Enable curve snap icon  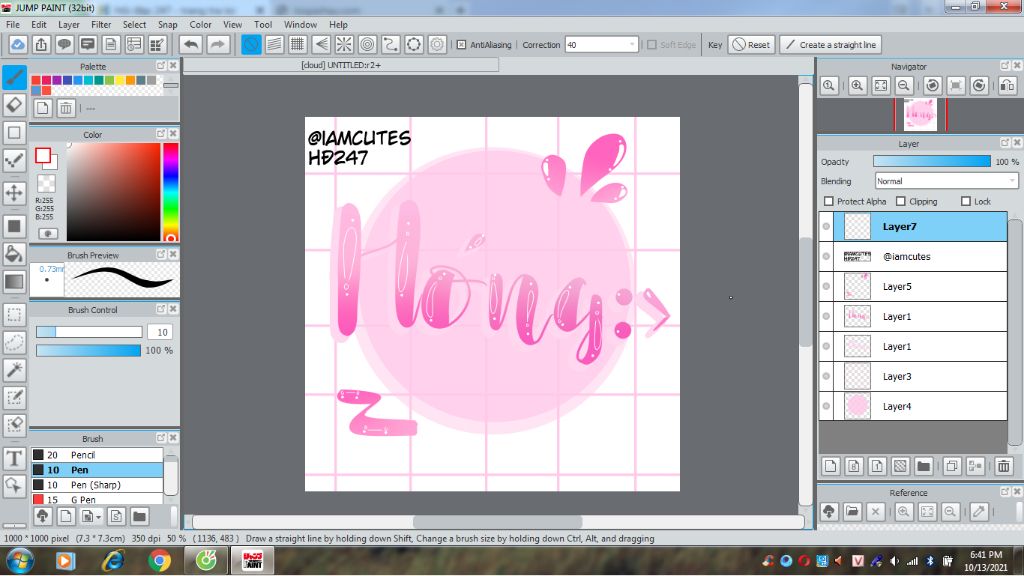[x=391, y=44]
